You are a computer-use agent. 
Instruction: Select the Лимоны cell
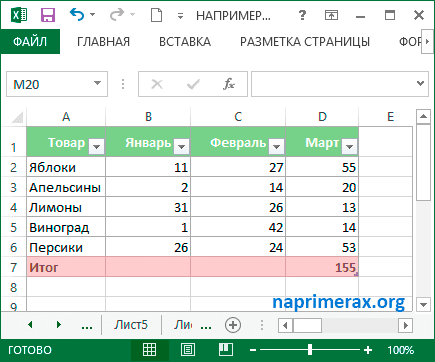click(66, 207)
